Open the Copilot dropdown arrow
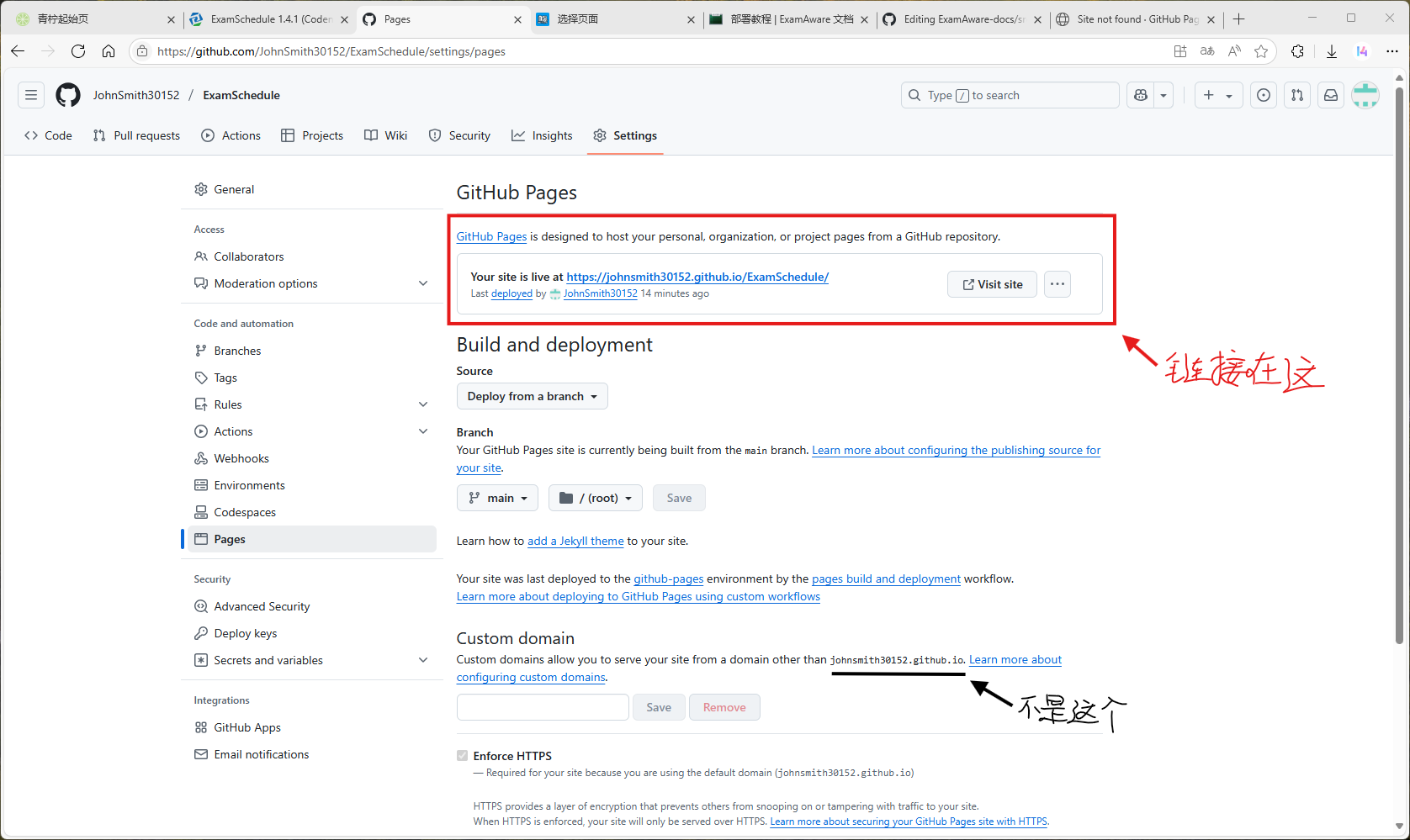The image size is (1410, 840). coord(1164,95)
